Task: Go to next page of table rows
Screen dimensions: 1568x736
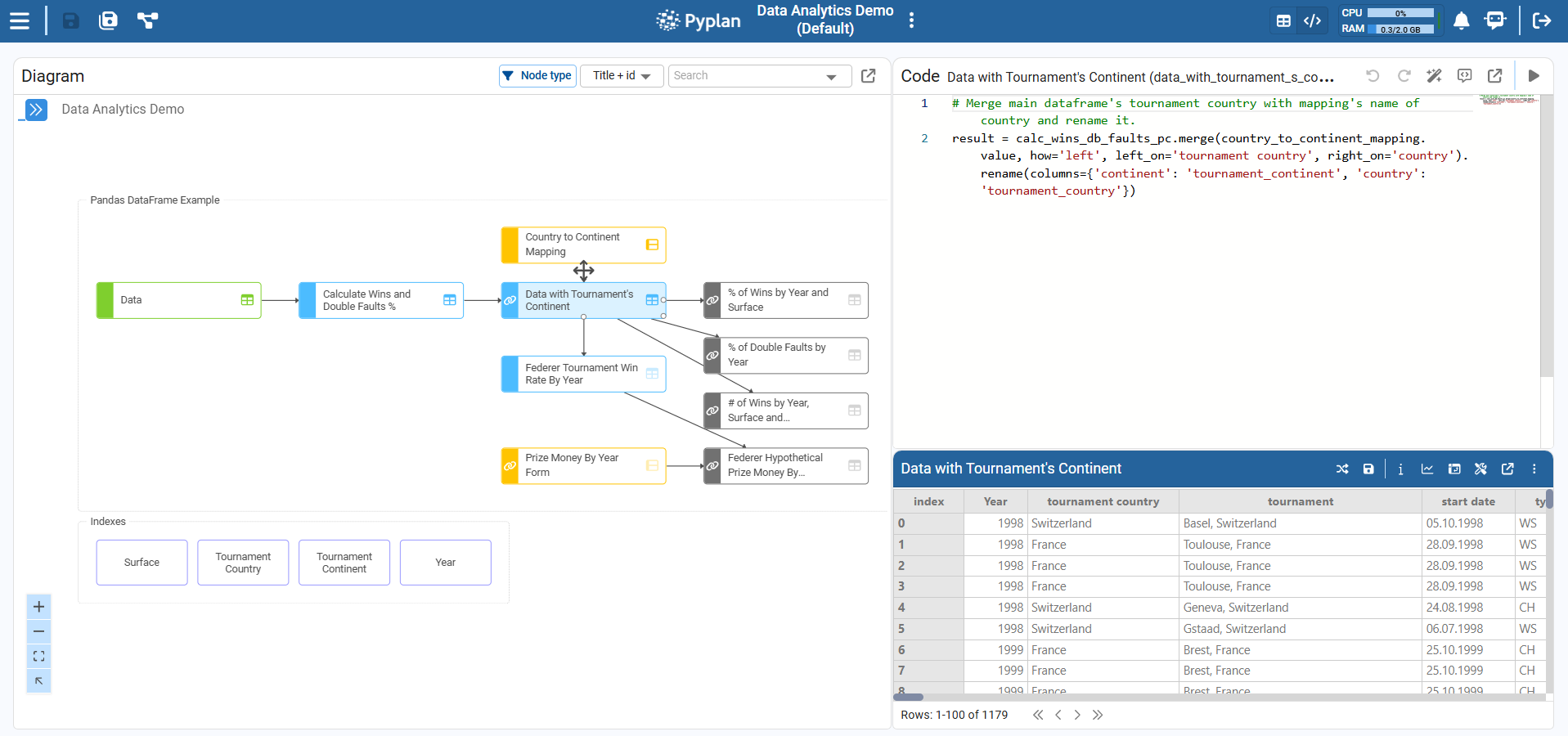Action: pyautogui.click(x=1077, y=715)
